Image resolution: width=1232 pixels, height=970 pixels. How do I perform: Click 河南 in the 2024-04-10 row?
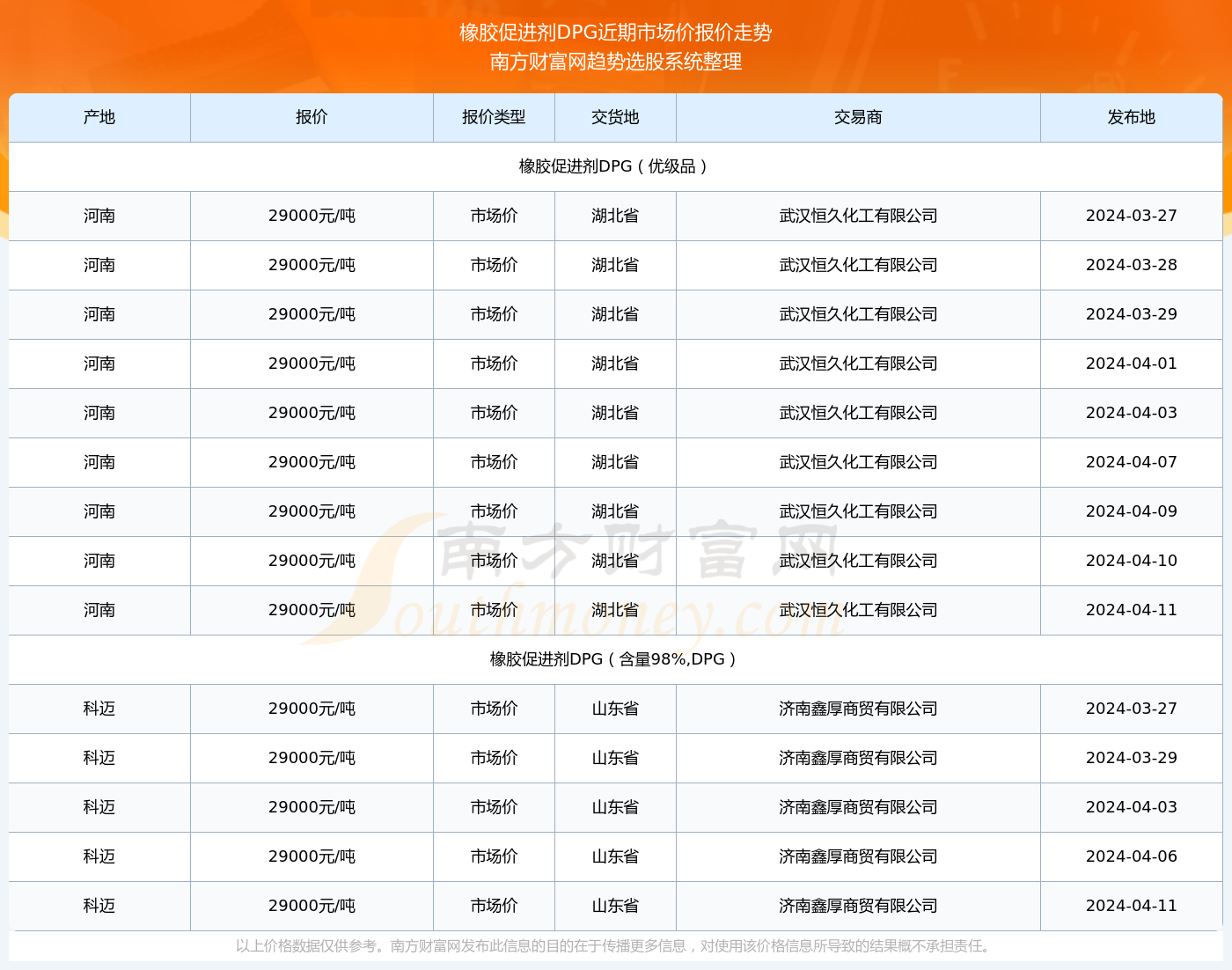pos(99,561)
